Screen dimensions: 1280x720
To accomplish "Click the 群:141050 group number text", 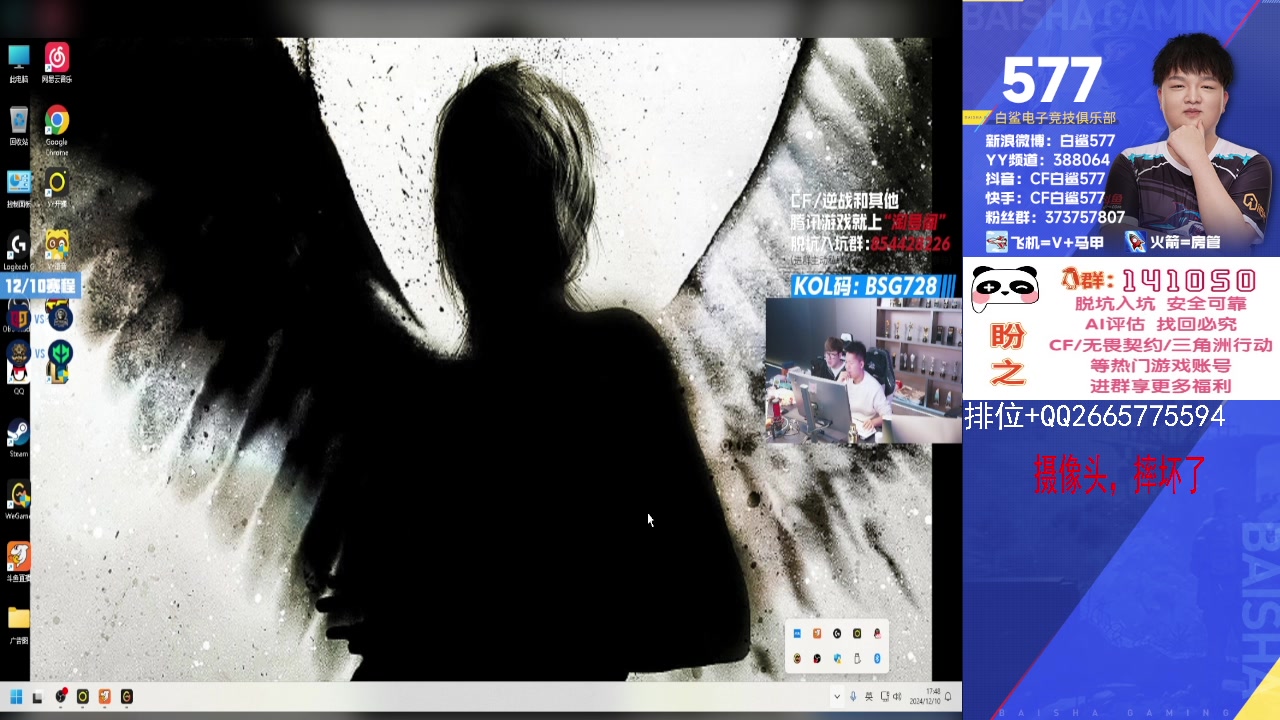I will click(1159, 281).
